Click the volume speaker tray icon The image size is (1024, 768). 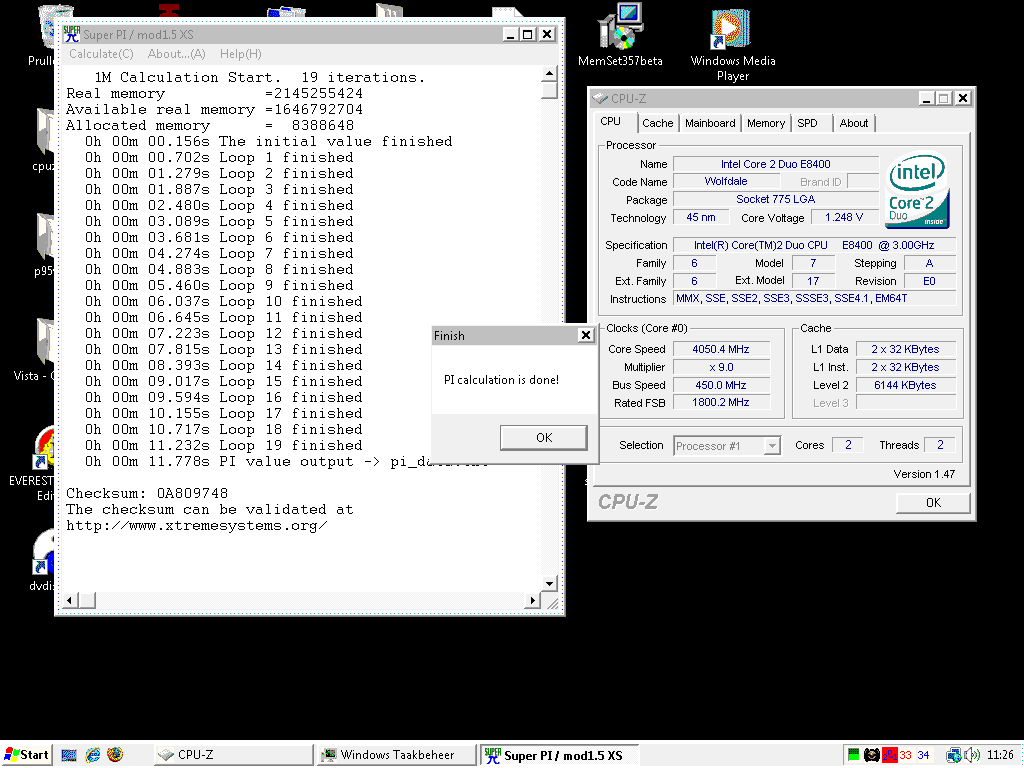pyautogui.click(x=971, y=755)
